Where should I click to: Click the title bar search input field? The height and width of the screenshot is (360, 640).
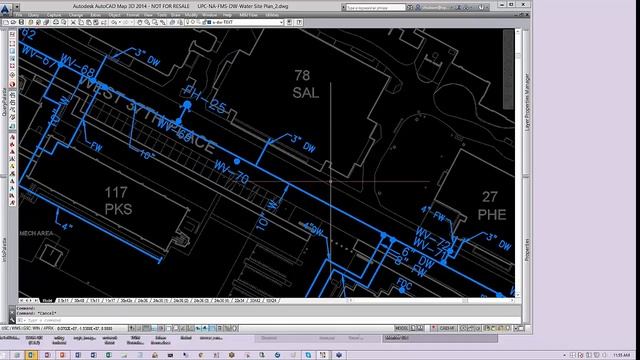[375, 7]
